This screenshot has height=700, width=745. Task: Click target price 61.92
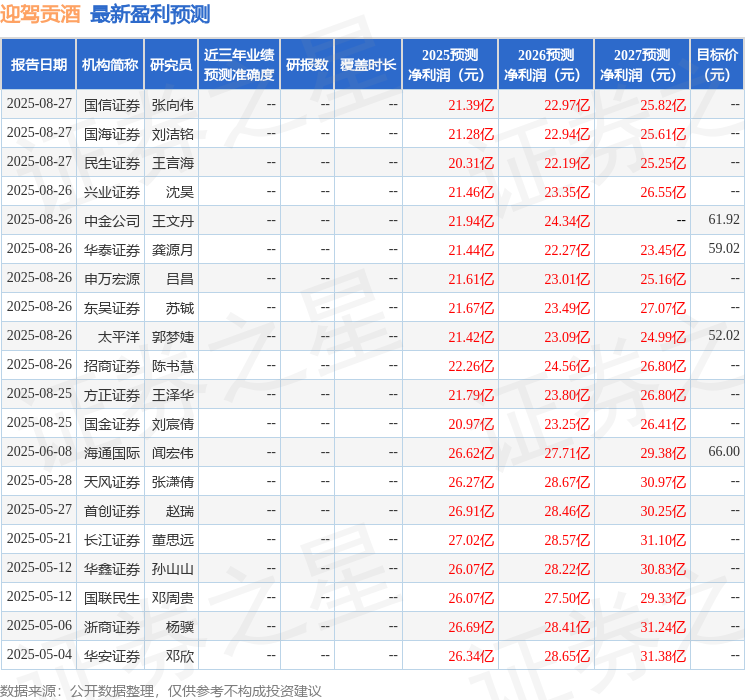click(724, 219)
